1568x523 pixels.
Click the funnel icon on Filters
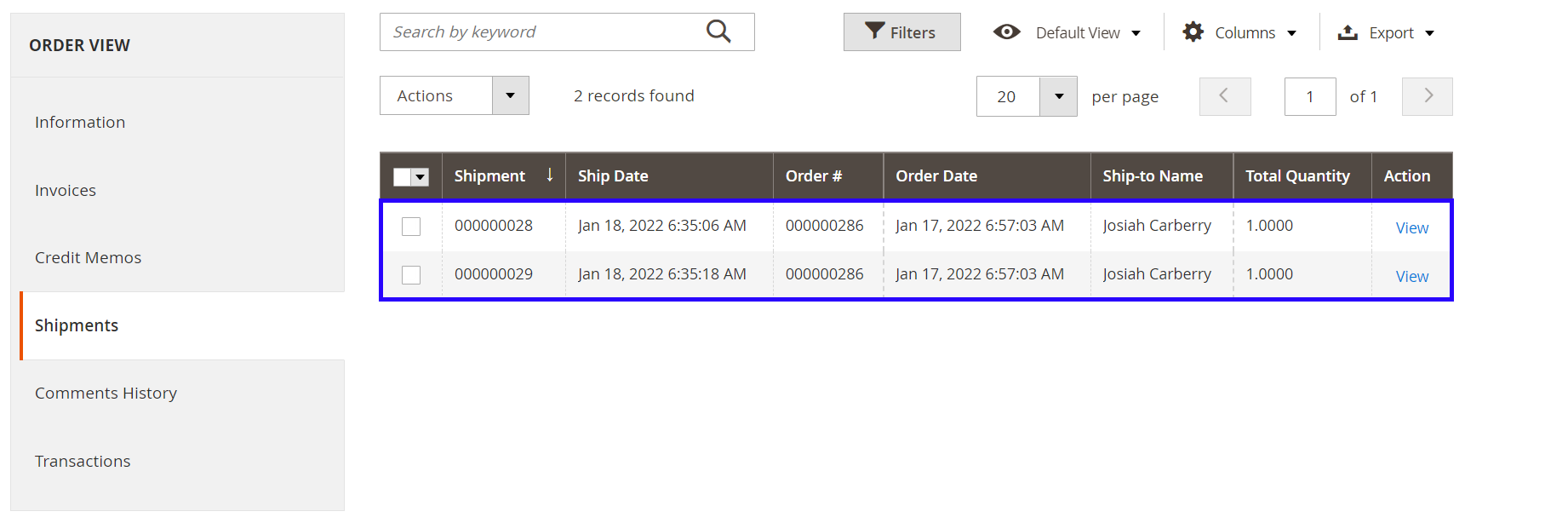(874, 32)
